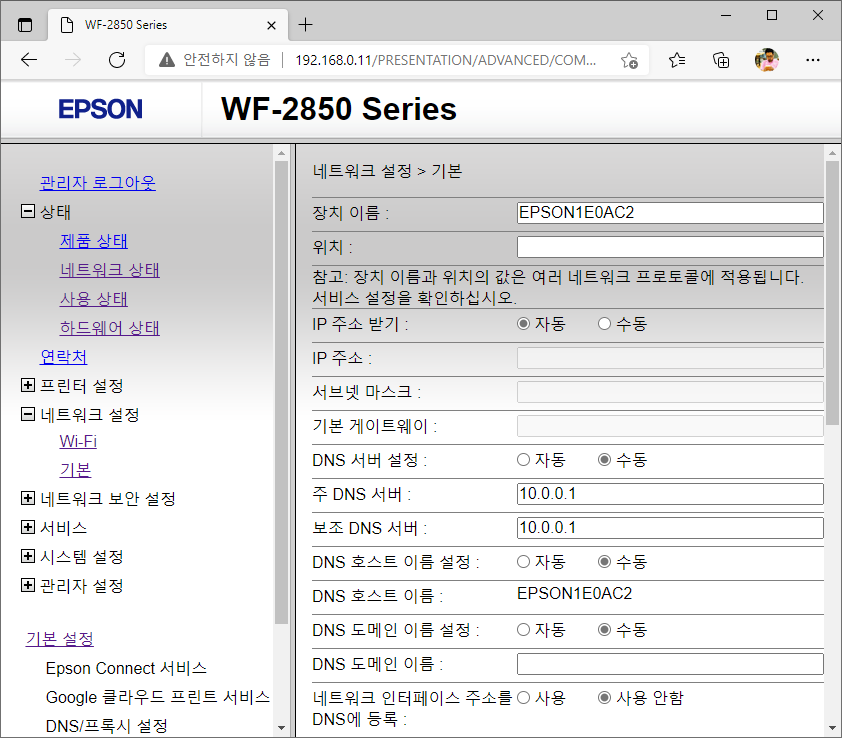Open the 네트워크 상태 link
The height and width of the screenshot is (738, 842).
(x=110, y=270)
